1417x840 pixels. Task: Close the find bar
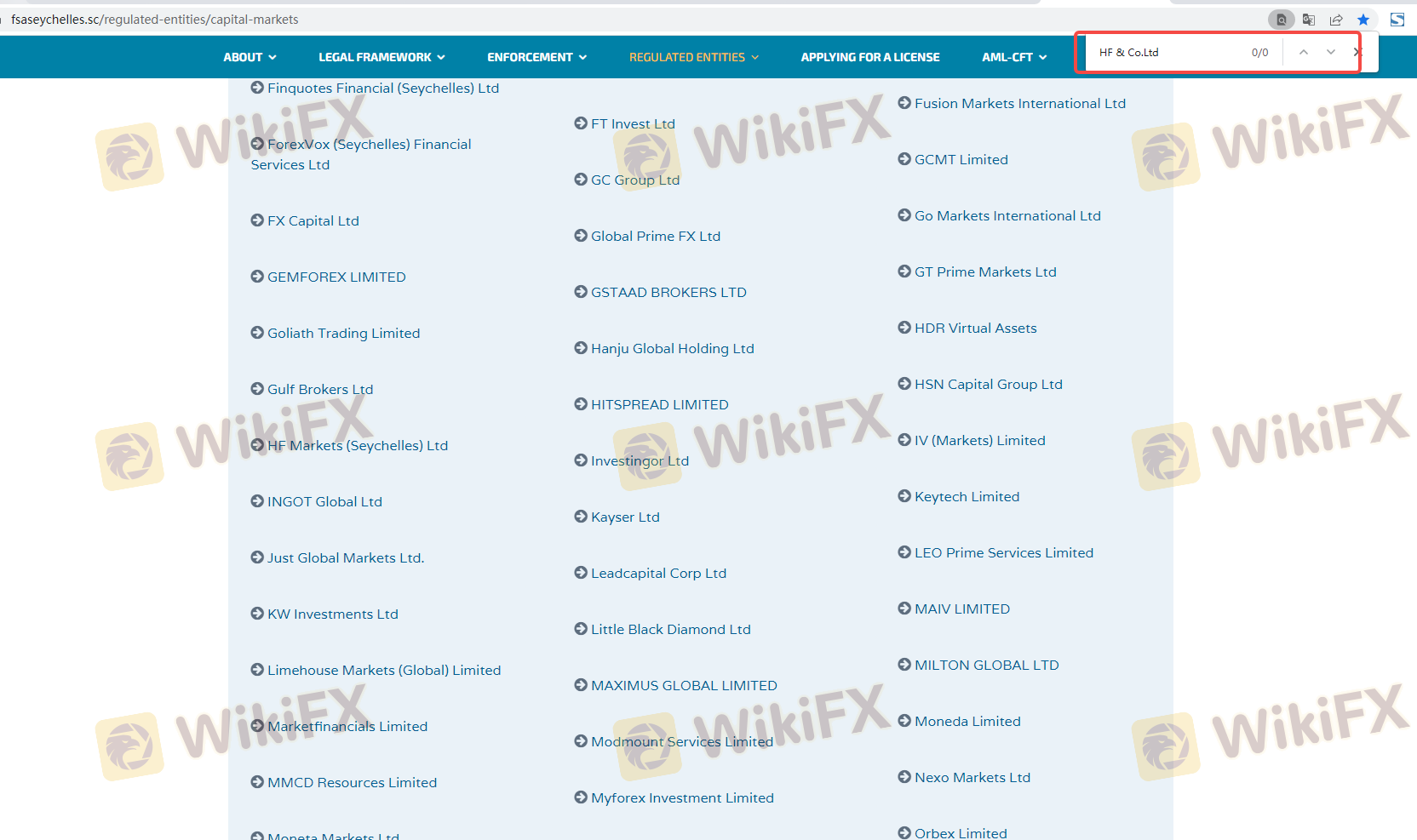[x=1357, y=53]
